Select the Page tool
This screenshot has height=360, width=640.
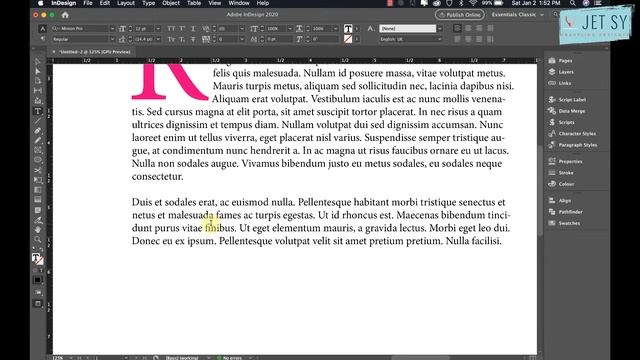(x=38, y=81)
